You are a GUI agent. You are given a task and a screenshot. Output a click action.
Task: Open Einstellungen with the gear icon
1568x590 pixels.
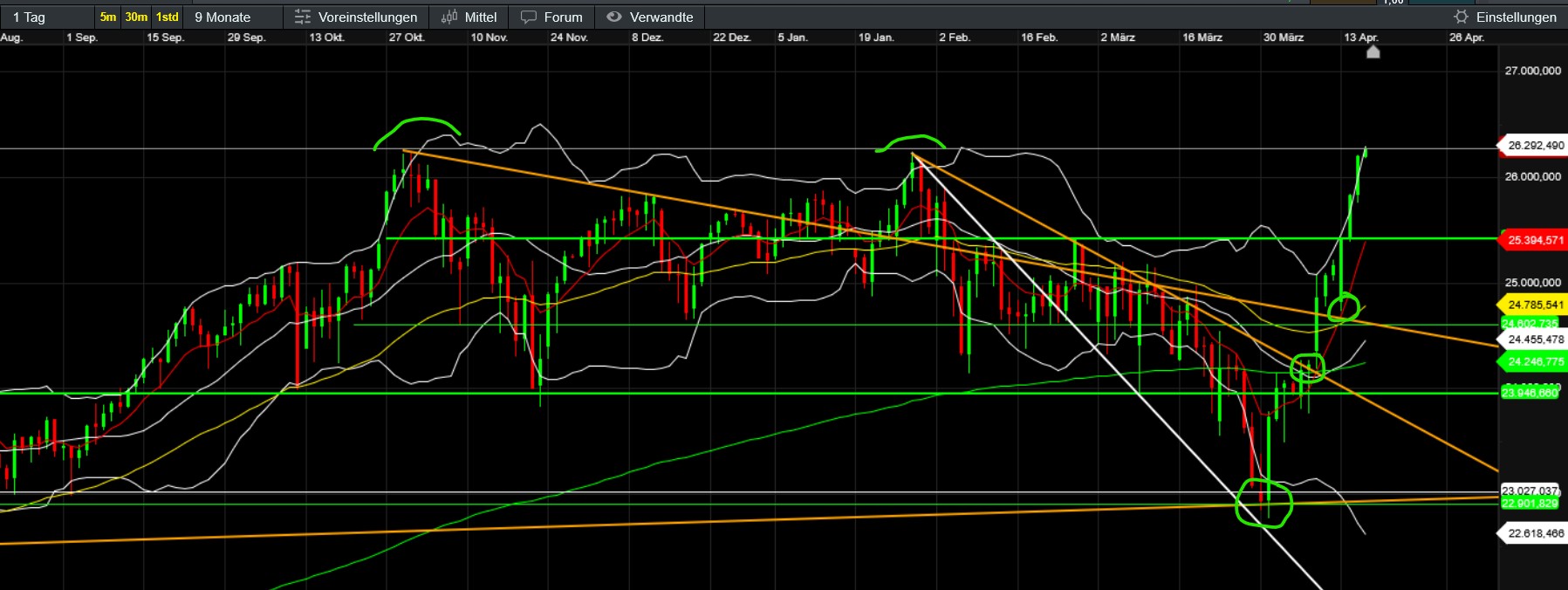(1461, 17)
